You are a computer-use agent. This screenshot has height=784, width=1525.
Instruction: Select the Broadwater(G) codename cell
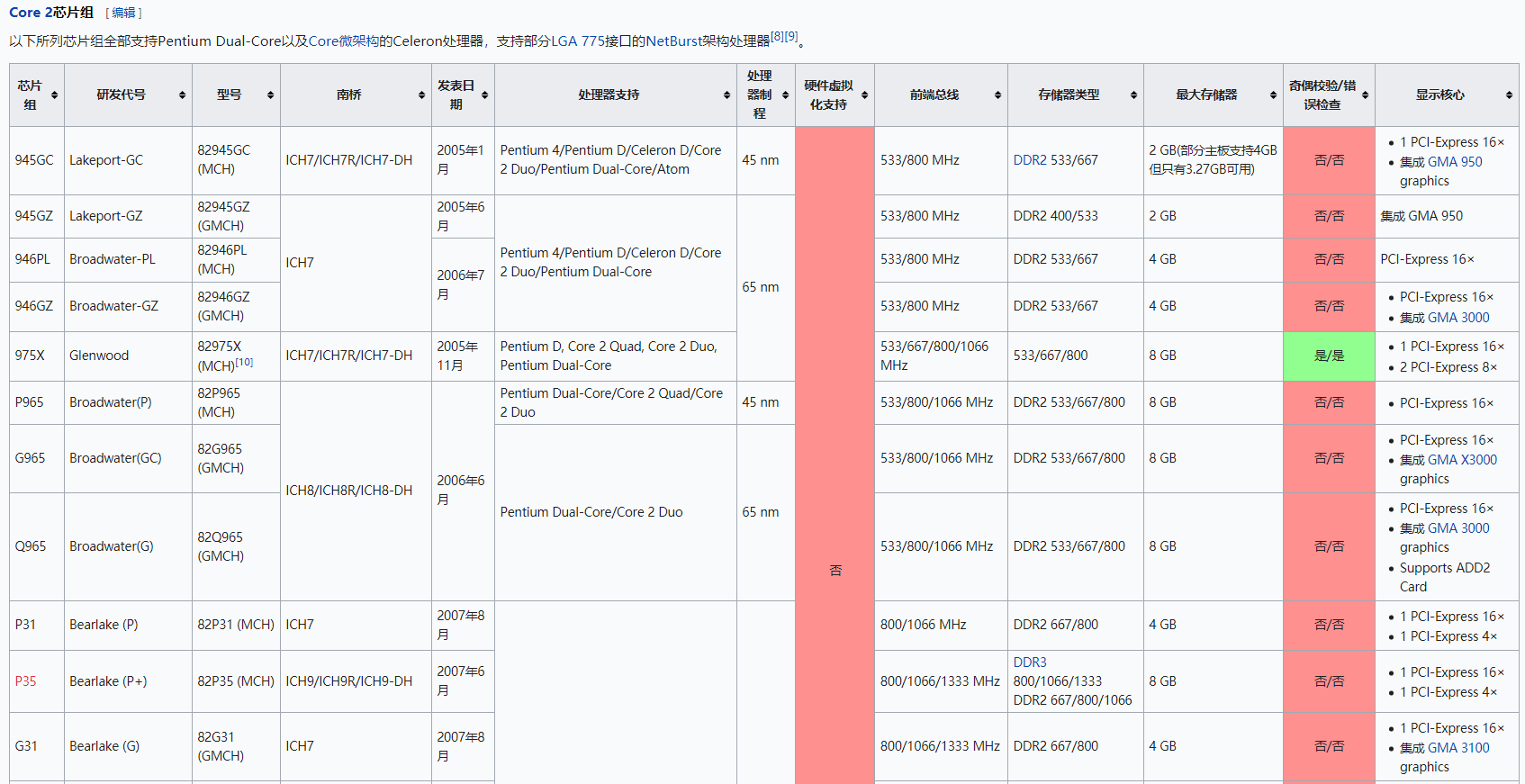128,546
